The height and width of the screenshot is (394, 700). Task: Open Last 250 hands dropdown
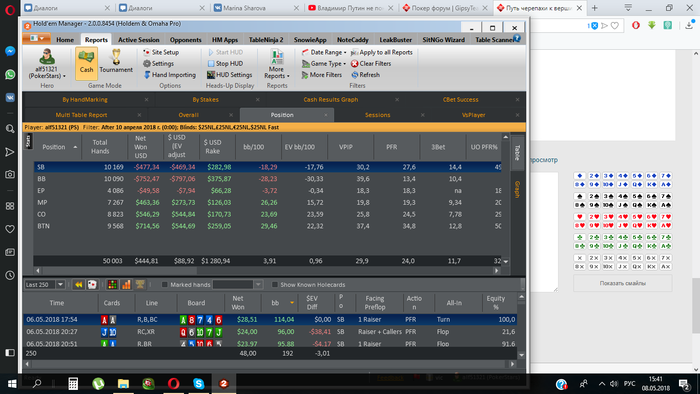(60, 285)
